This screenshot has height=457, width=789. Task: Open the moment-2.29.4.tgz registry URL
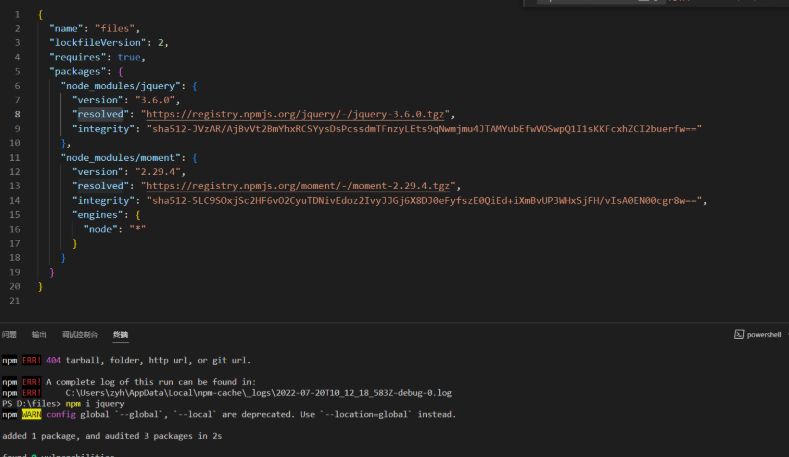point(299,186)
